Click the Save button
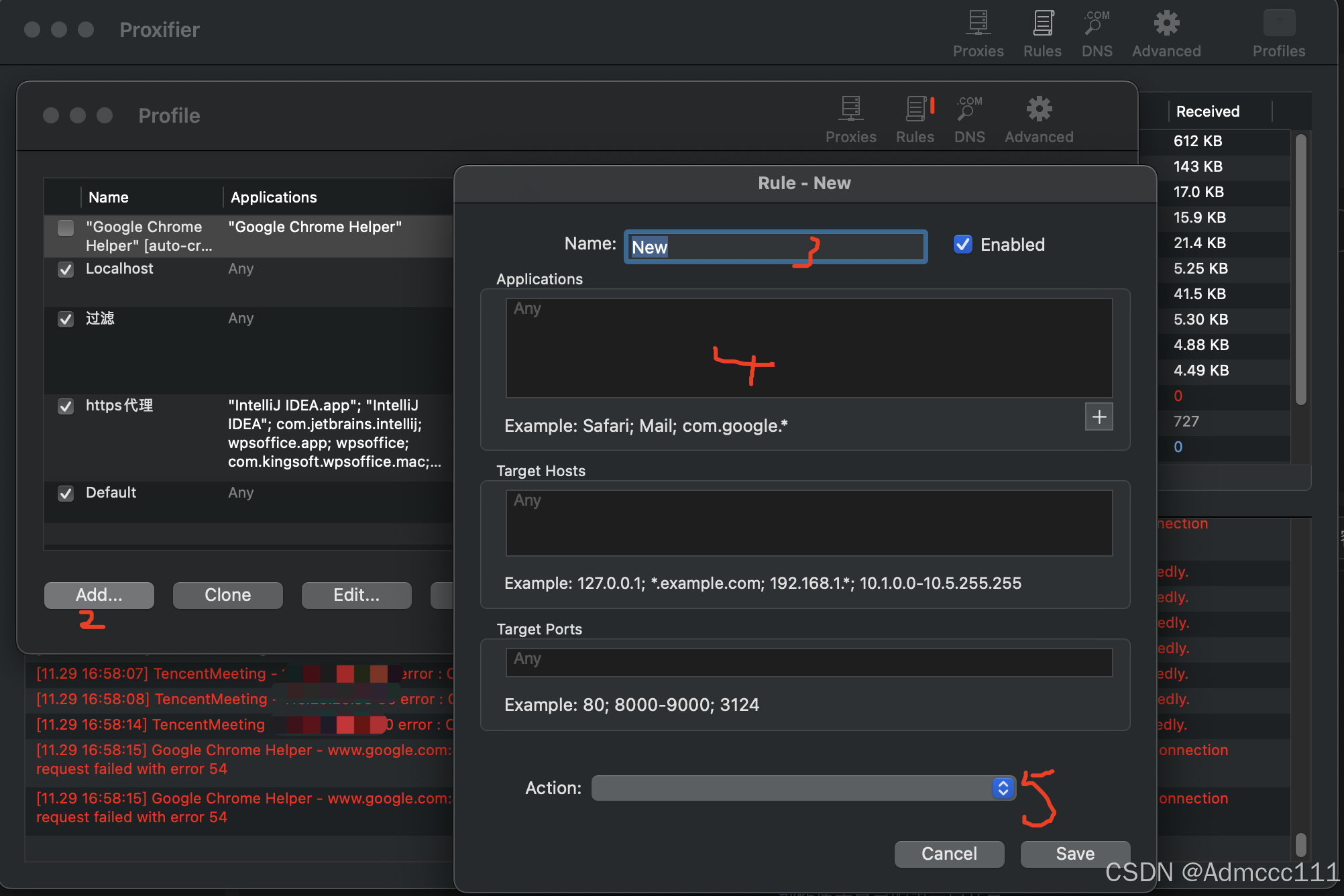 point(1074,853)
